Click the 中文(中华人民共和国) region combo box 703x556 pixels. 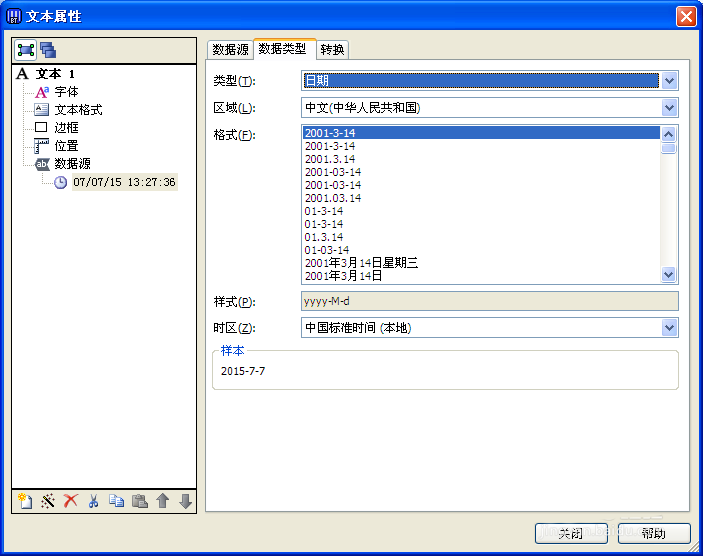(490, 108)
